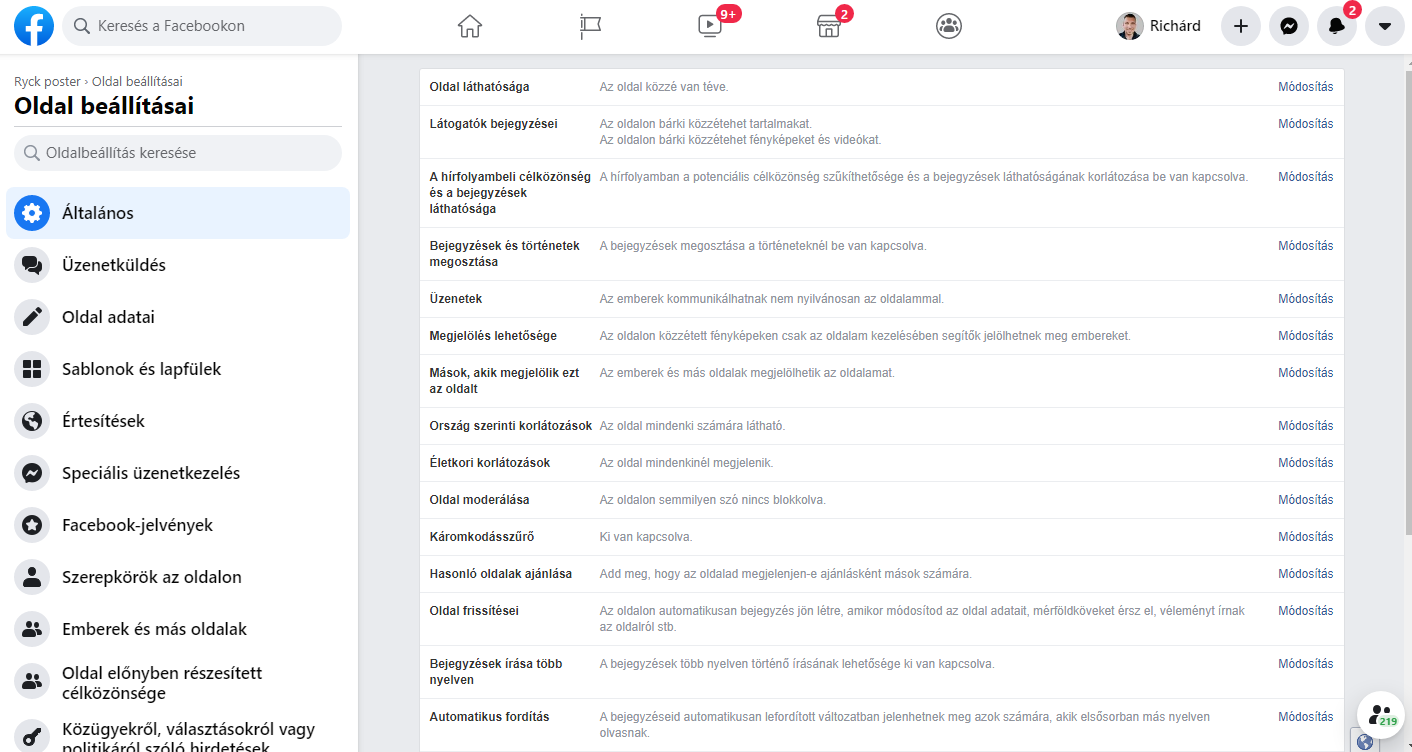
Task: Click Módosítás for Bejegyzések és történetek megosztása
Action: 1305,246
